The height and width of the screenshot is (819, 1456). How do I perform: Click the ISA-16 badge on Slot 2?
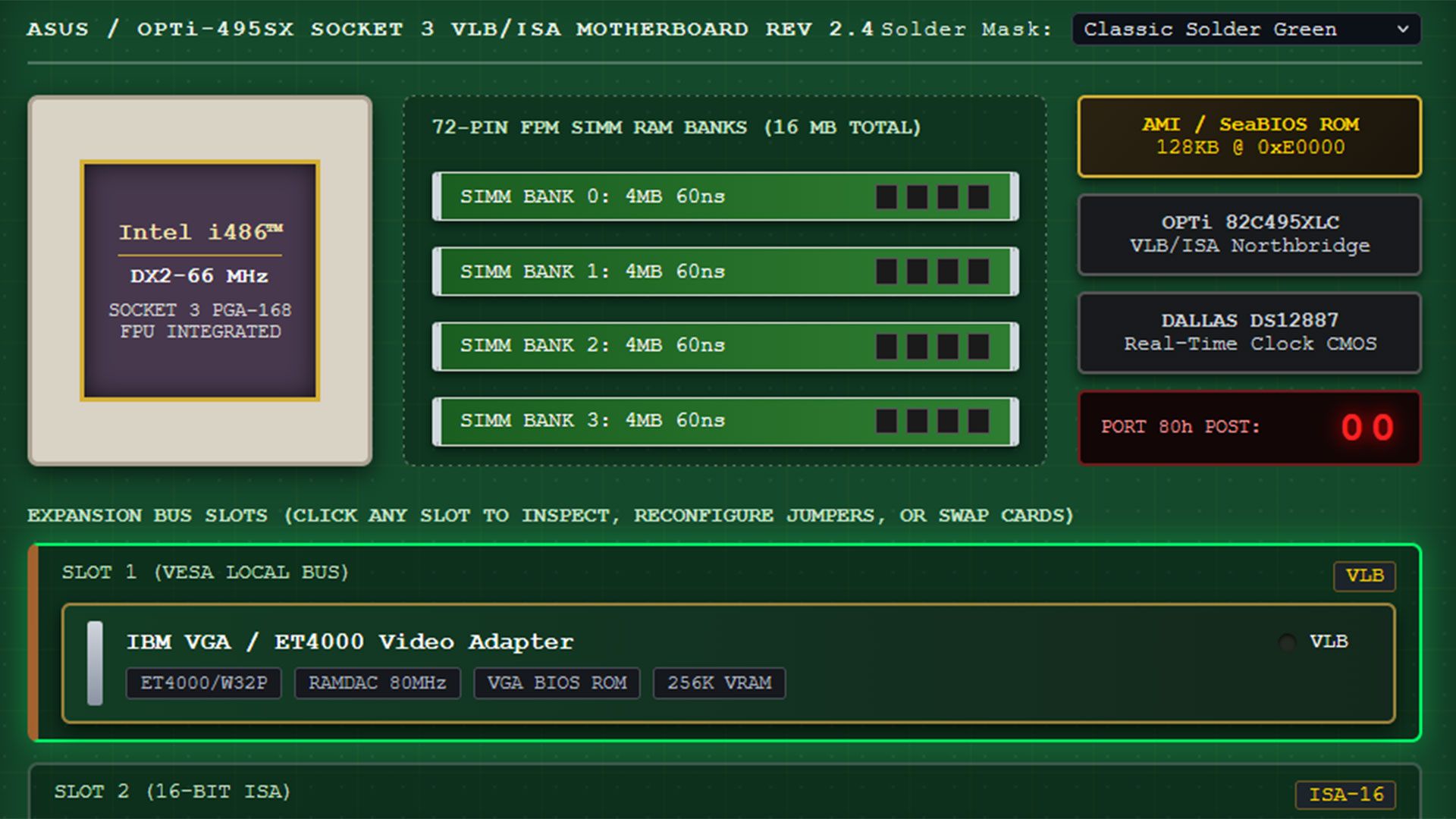click(x=1346, y=794)
